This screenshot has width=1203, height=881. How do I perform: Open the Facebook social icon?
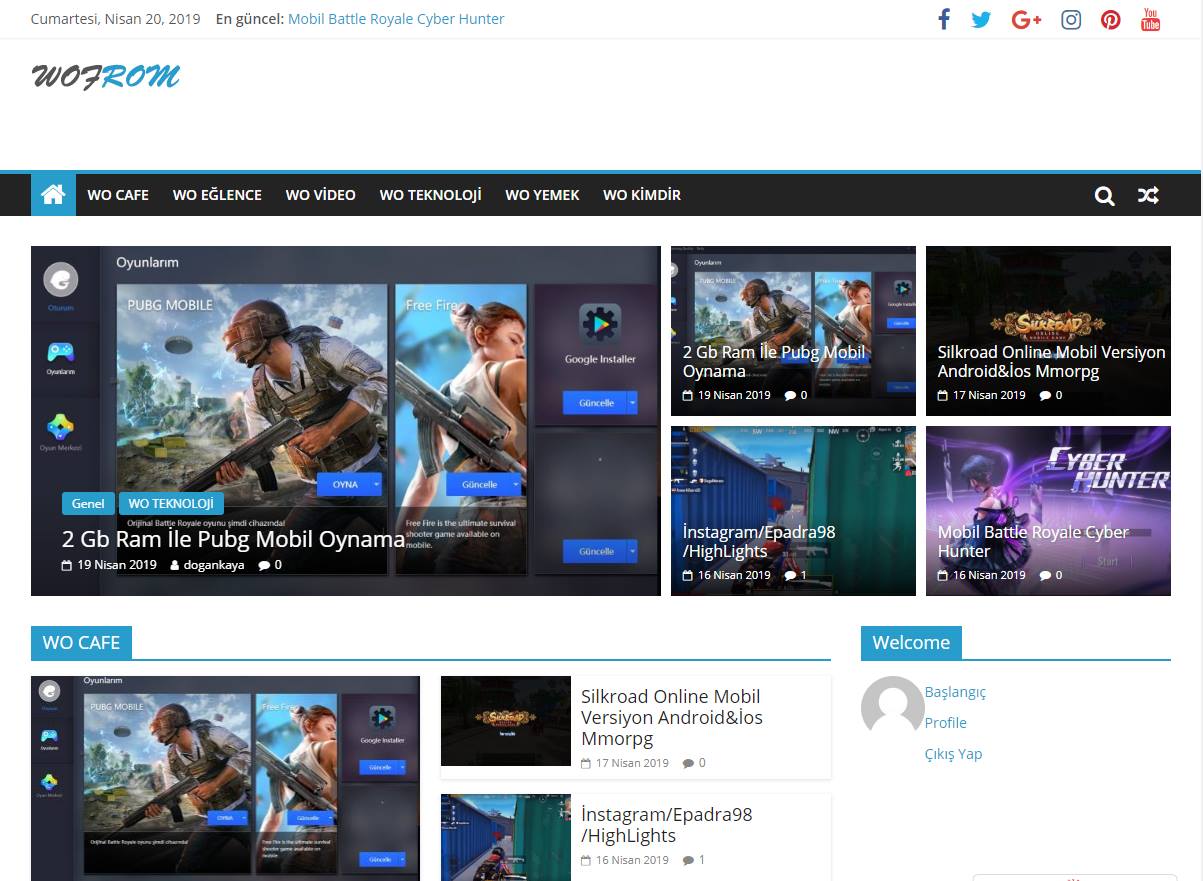(943, 19)
